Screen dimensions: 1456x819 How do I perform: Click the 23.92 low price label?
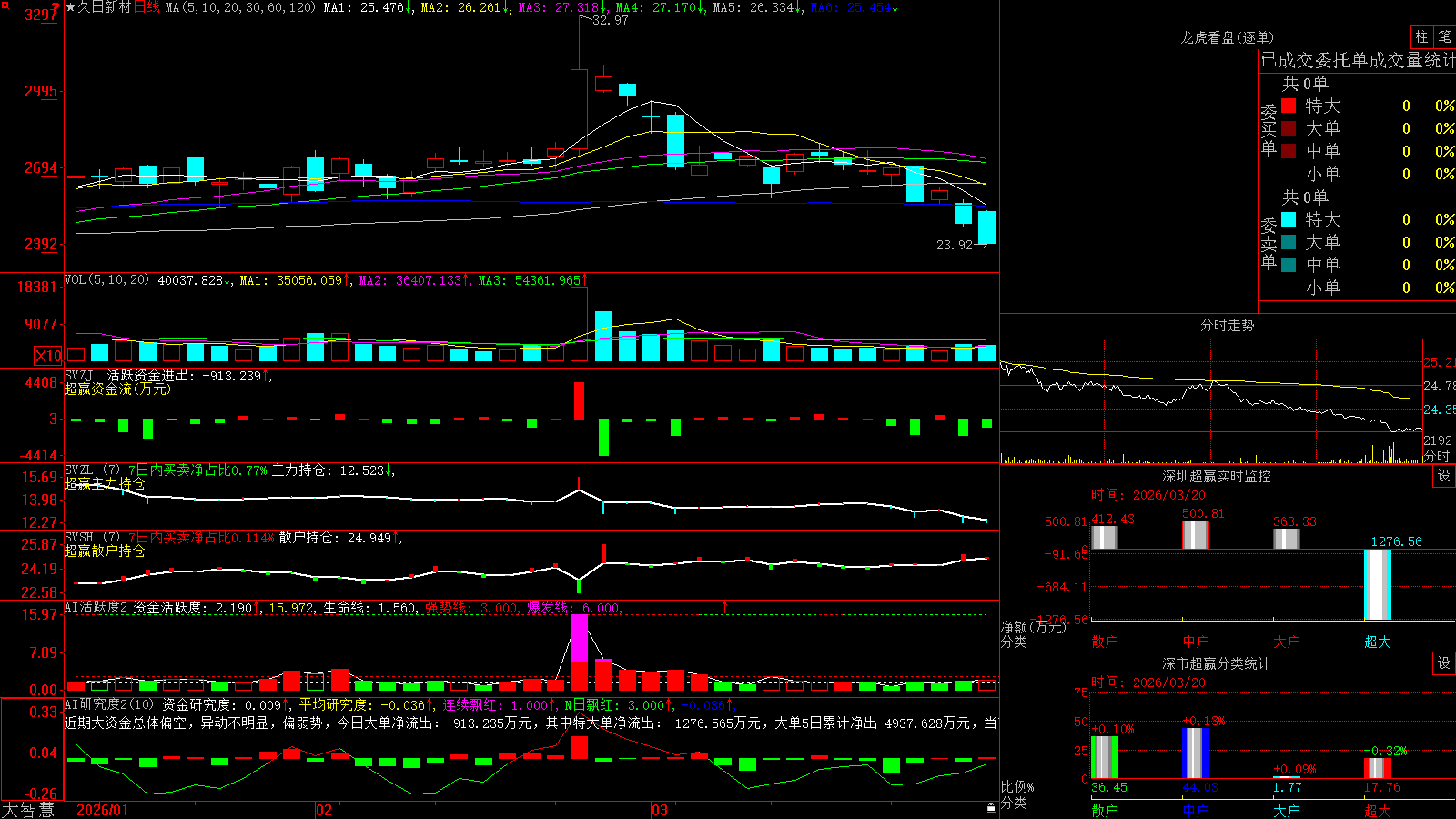coord(955,245)
